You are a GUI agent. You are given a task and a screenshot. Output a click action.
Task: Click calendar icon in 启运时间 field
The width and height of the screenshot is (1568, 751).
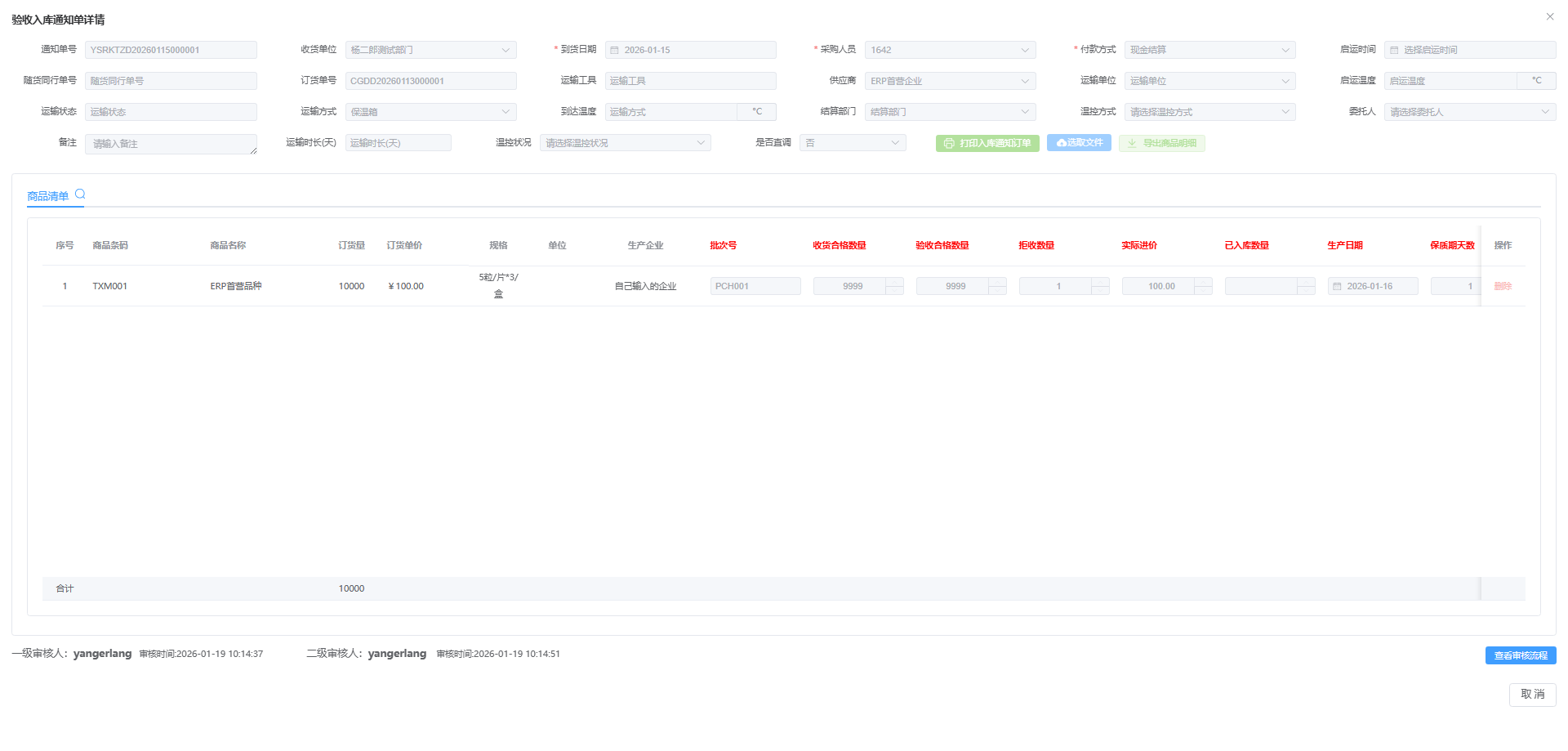(1394, 51)
